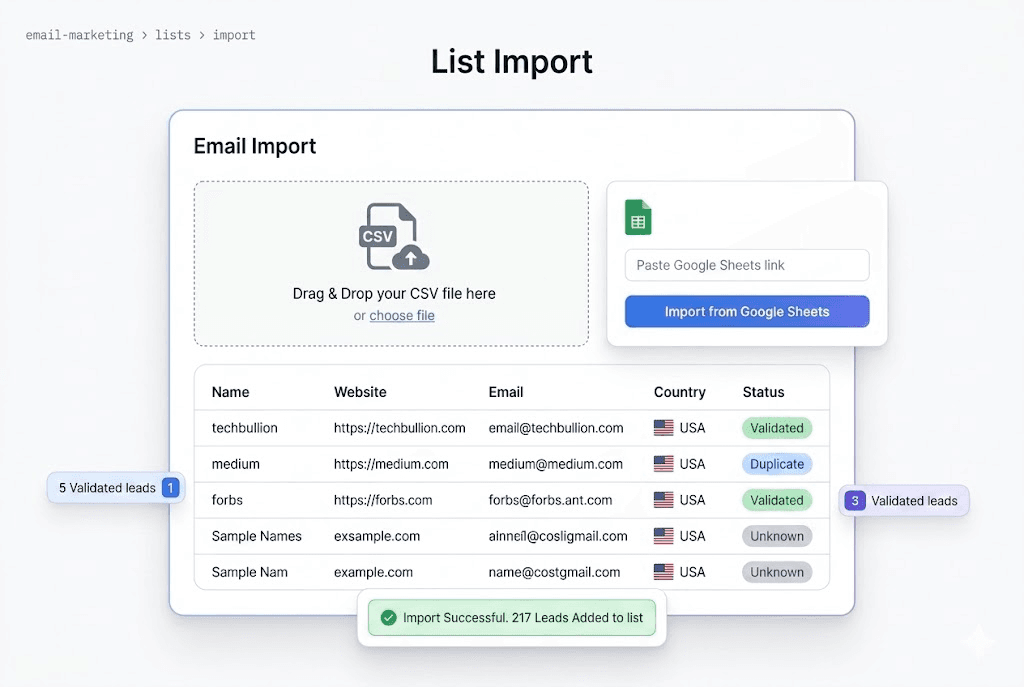Select the medium name cell
Image resolution: width=1024 pixels, height=687 pixels.
[x=236, y=464]
